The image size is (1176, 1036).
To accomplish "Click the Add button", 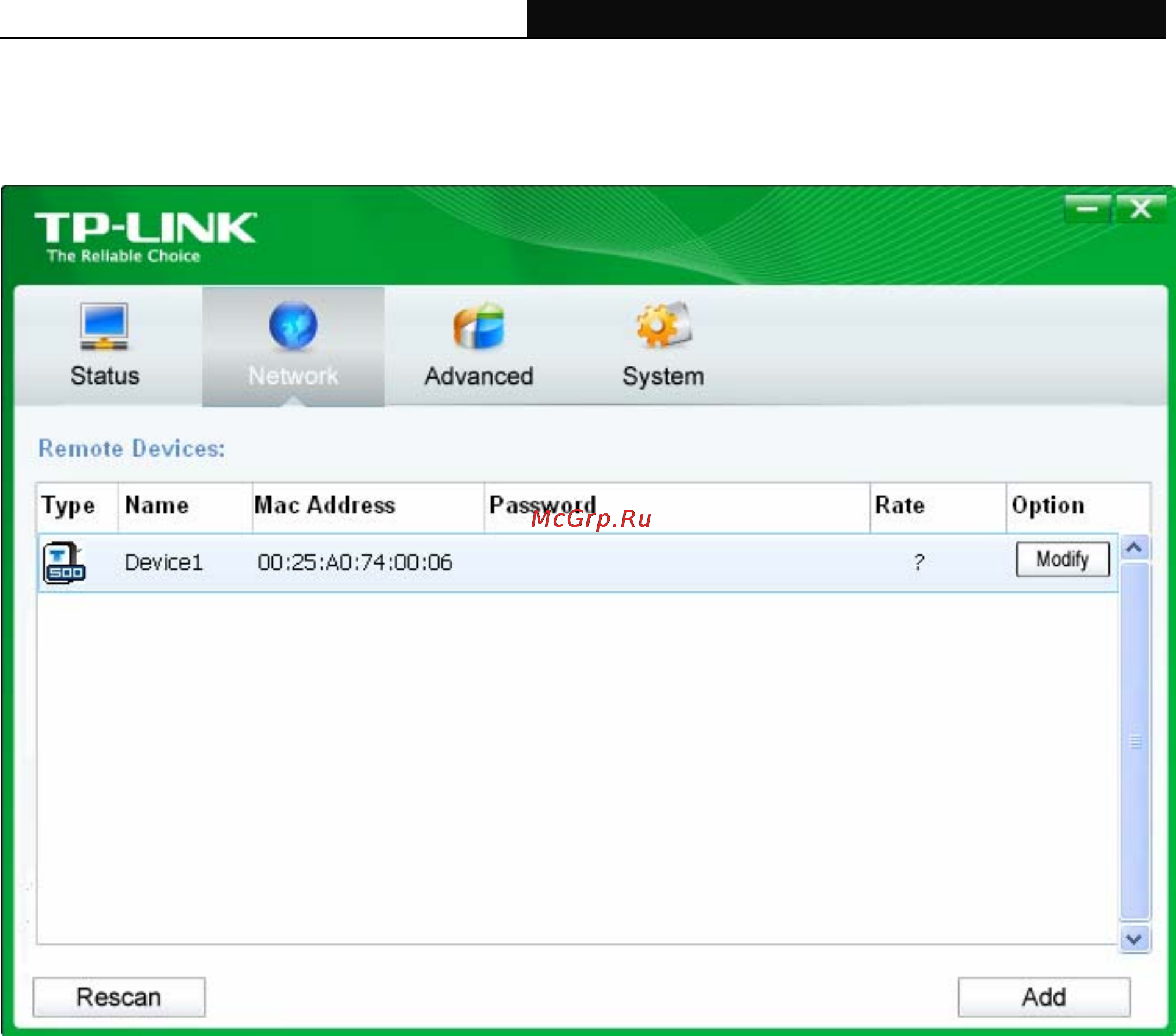I will [1044, 997].
